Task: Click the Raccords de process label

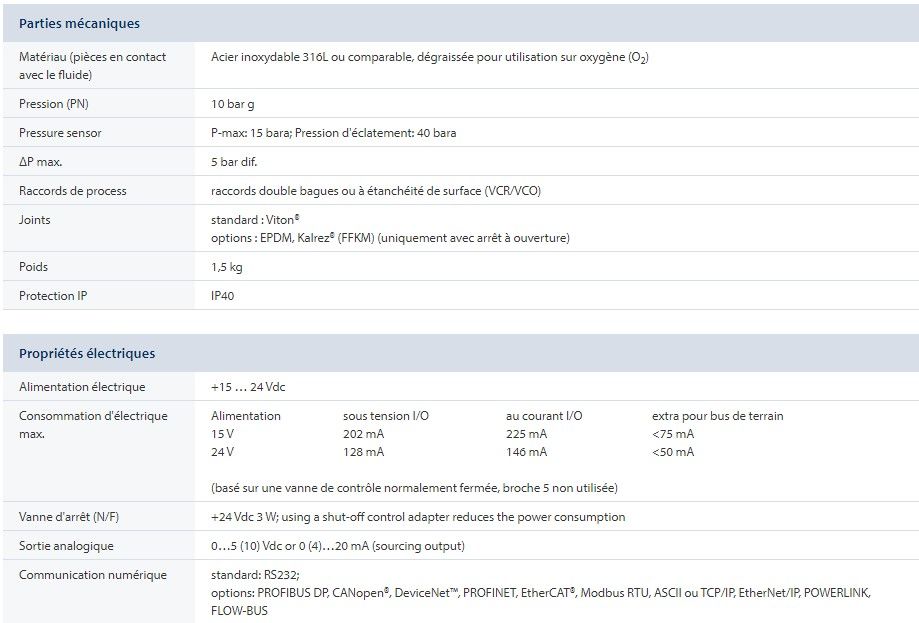Action: (73, 191)
